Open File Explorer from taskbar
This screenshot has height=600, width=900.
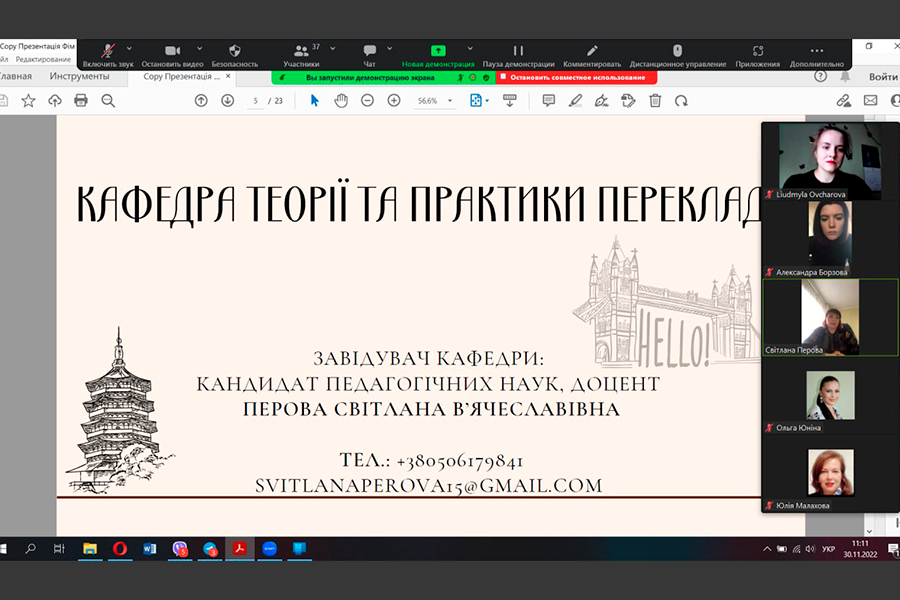pos(90,549)
